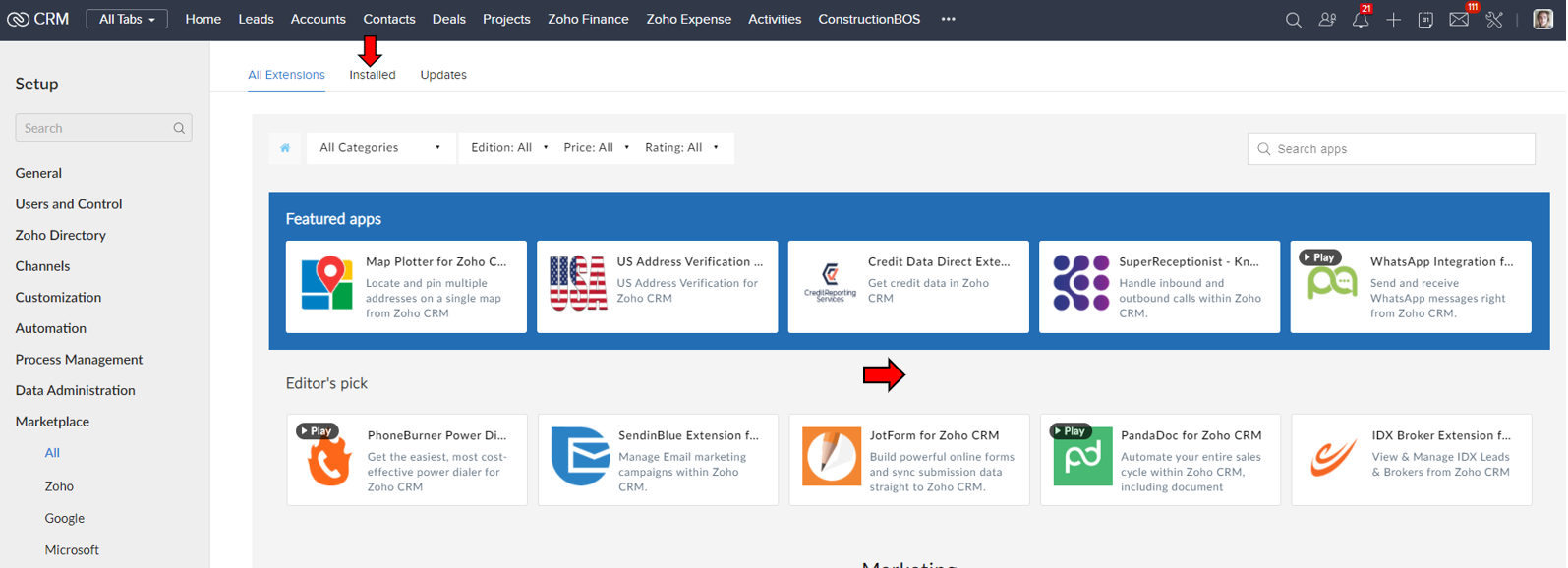Open the Leads module

[x=256, y=19]
